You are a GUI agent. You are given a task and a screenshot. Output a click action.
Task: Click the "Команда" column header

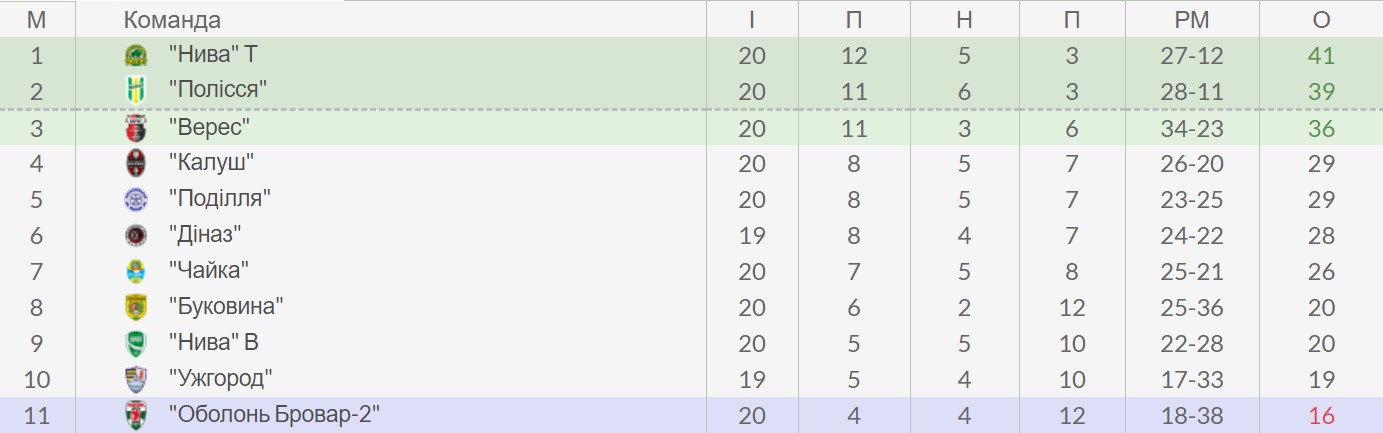[172, 20]
